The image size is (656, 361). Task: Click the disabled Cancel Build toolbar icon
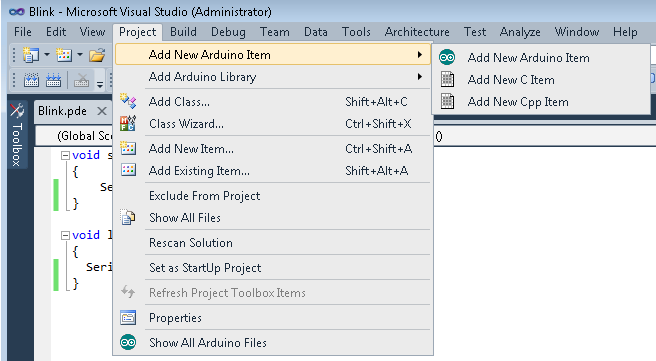81,79
